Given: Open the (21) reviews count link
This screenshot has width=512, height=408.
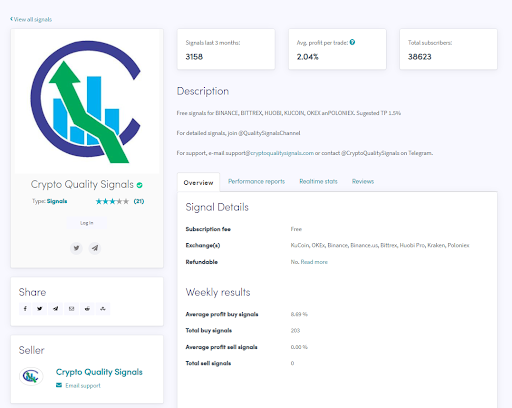Looking at the screenshot, I should (x=139, y=201).
